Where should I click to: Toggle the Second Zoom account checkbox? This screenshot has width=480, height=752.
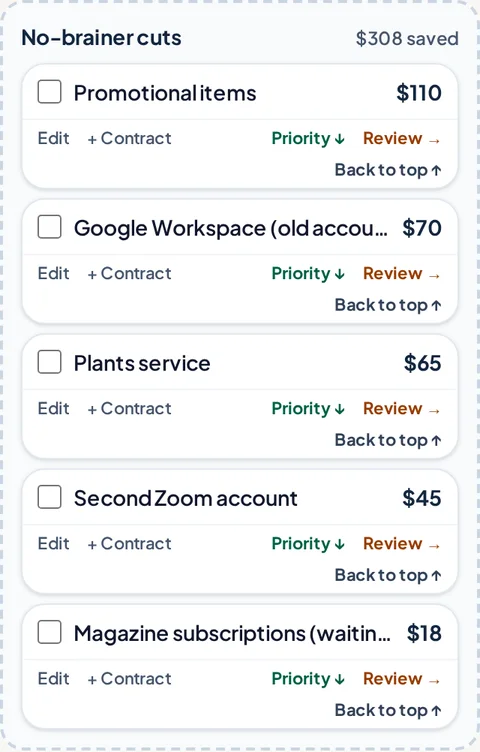coord(49,497)
